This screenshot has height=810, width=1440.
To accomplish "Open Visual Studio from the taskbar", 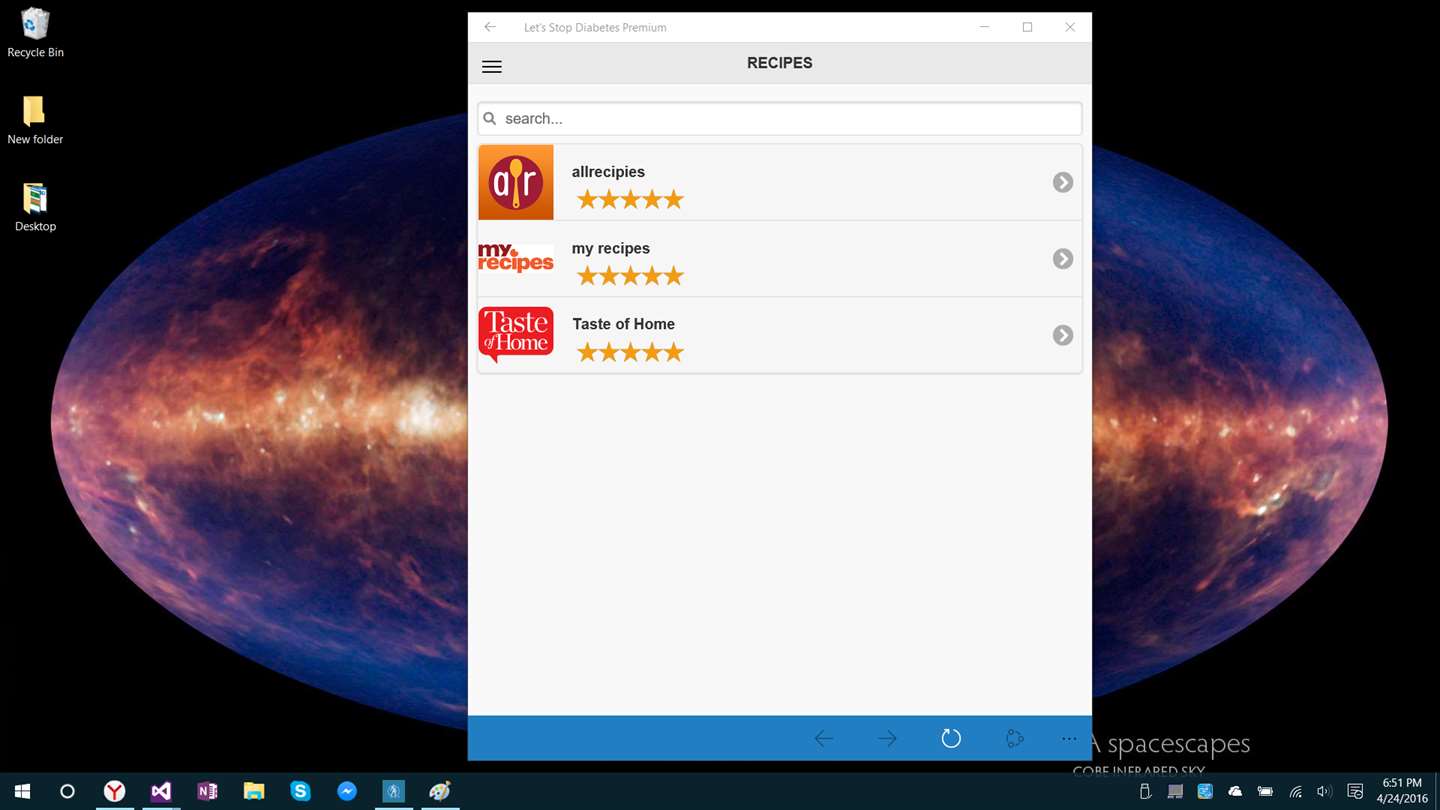I will point(161,791).
